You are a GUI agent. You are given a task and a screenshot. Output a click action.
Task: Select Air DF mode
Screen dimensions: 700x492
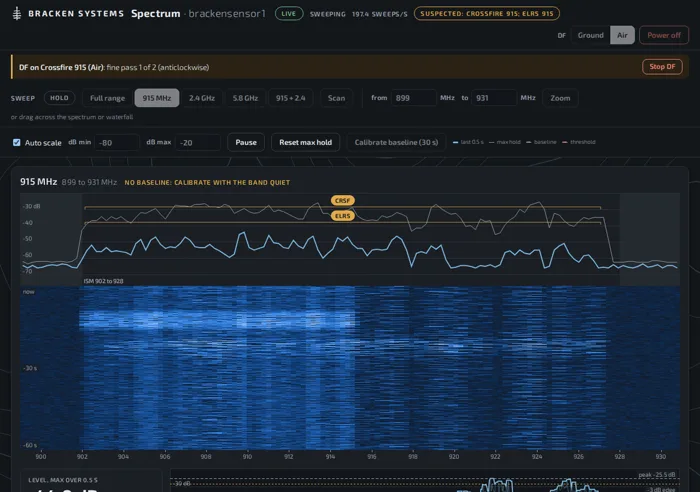622,35
